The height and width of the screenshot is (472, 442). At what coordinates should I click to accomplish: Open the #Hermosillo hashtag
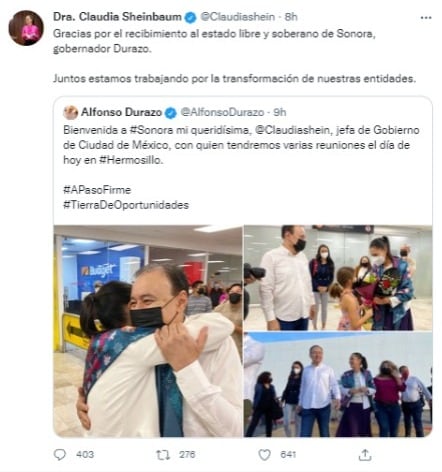click(131, 160)
